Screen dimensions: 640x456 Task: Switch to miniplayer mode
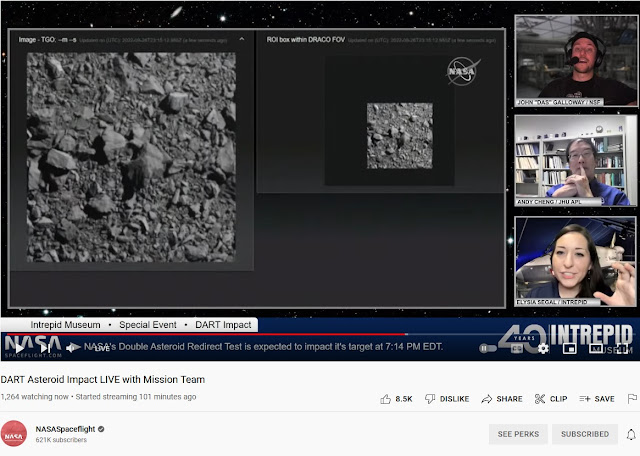[x=569, y=348]
